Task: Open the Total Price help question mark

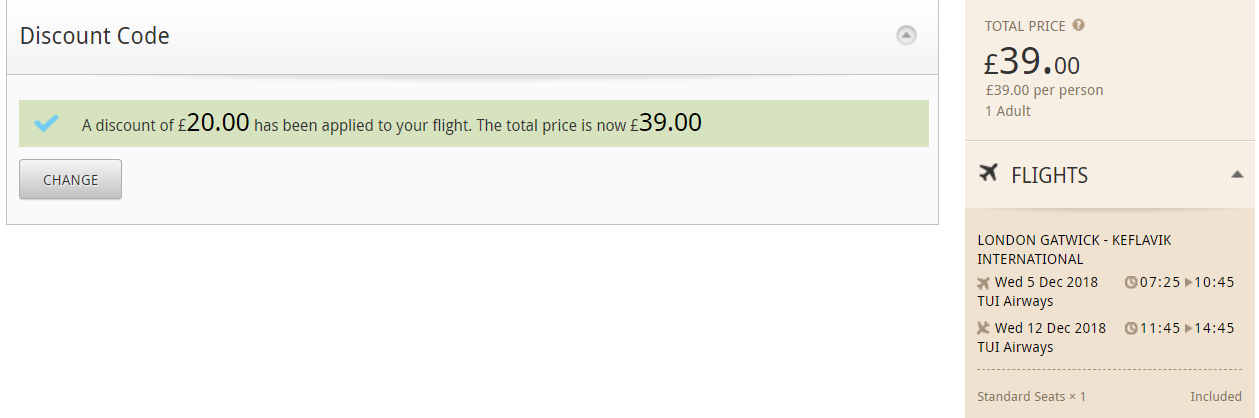Action: coord(1079,25)
